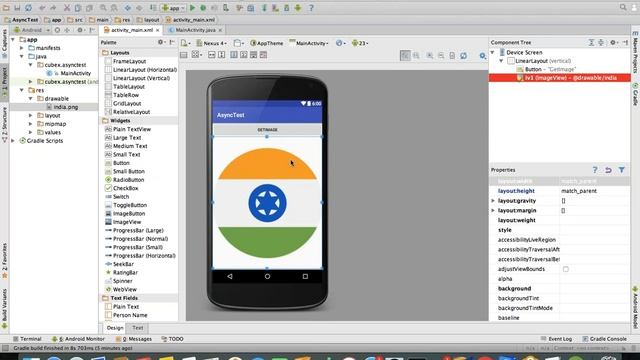The width and height of the screenshot is (640, 360).
Task: Show Properties help question icon
Action: coord(595,170)
